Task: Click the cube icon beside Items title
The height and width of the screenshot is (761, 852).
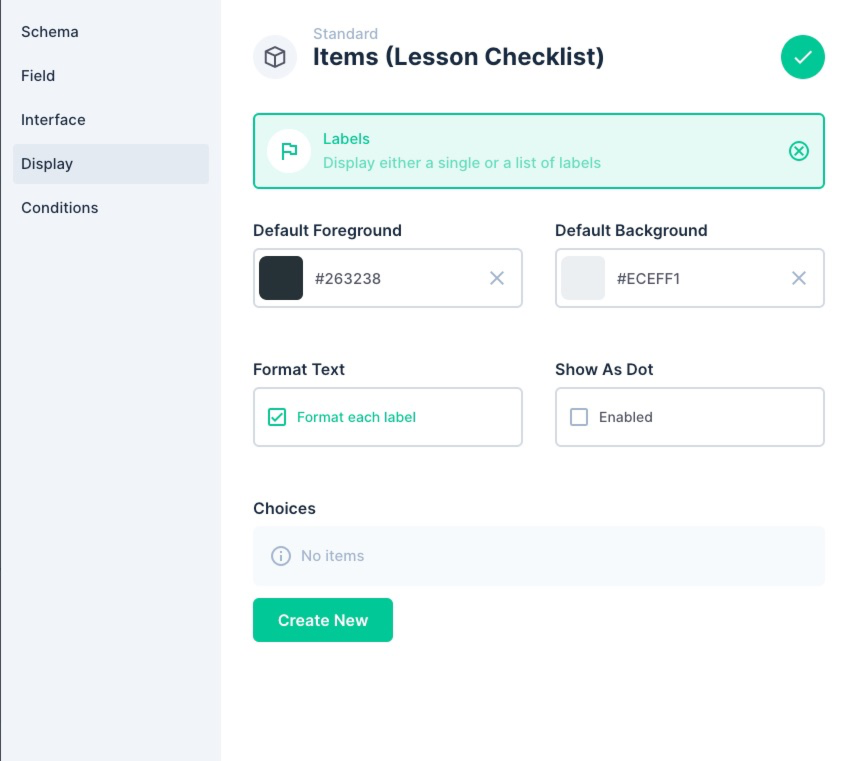Action: (275, 57)
